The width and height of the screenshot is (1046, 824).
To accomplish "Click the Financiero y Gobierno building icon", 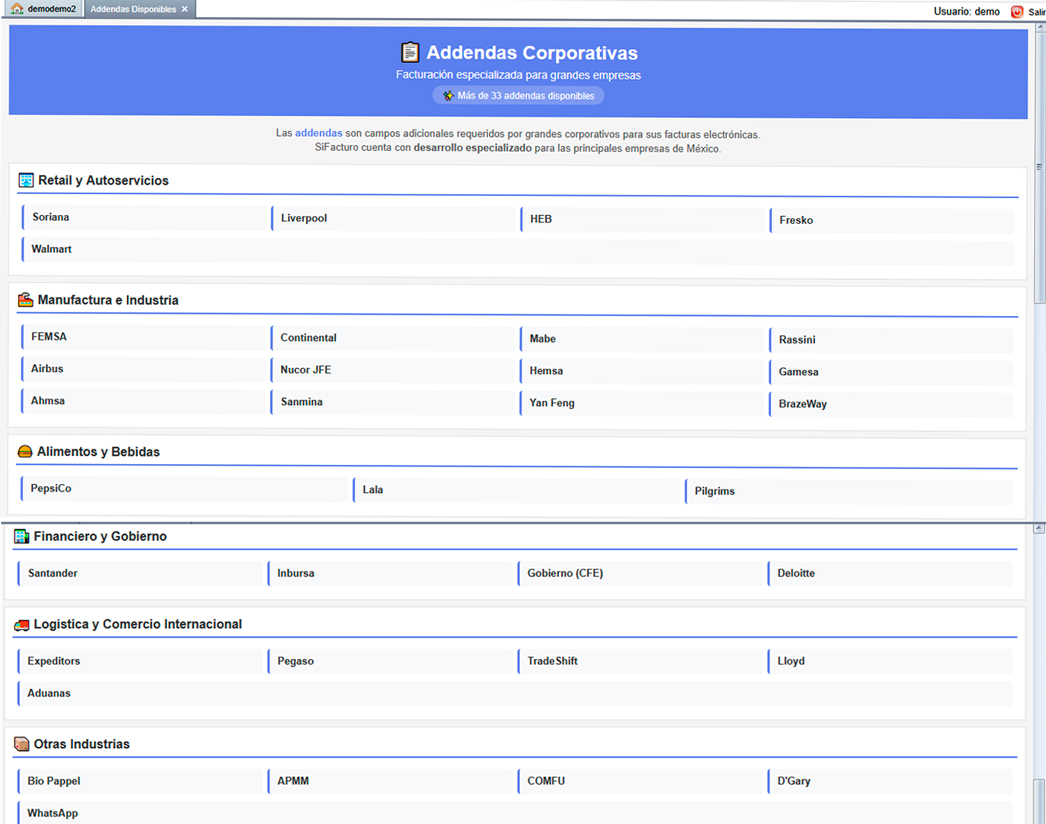I will click(x=21, y=537).
